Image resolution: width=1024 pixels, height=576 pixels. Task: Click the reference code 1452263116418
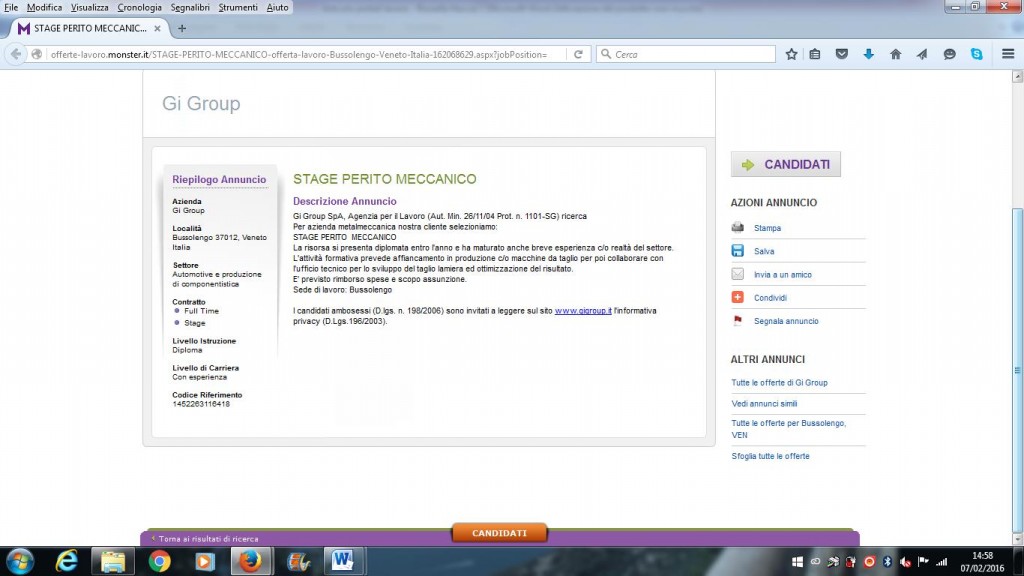201,404
